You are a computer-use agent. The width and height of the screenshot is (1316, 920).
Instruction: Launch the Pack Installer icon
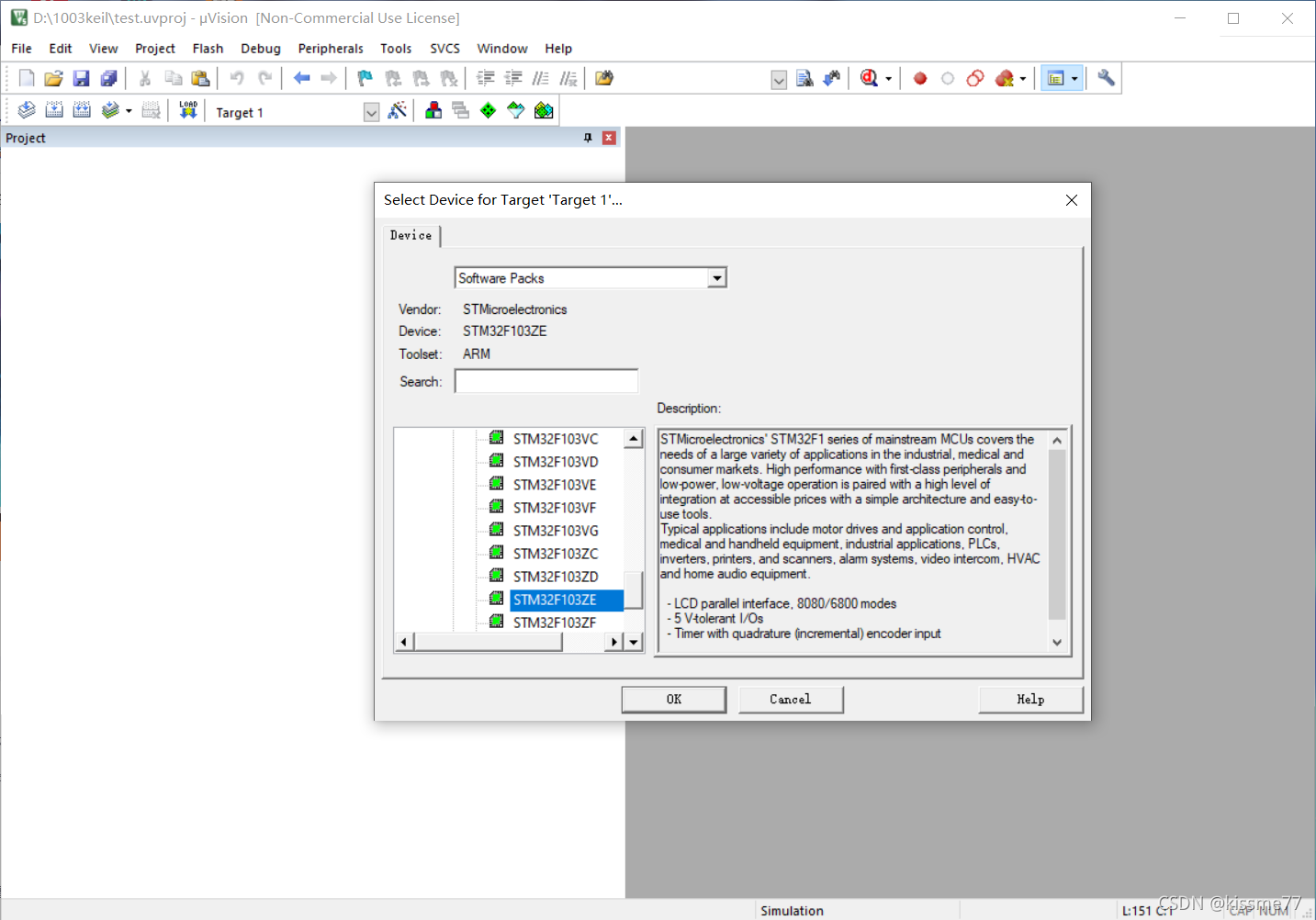pyautogui.click(x=544, y=111)
